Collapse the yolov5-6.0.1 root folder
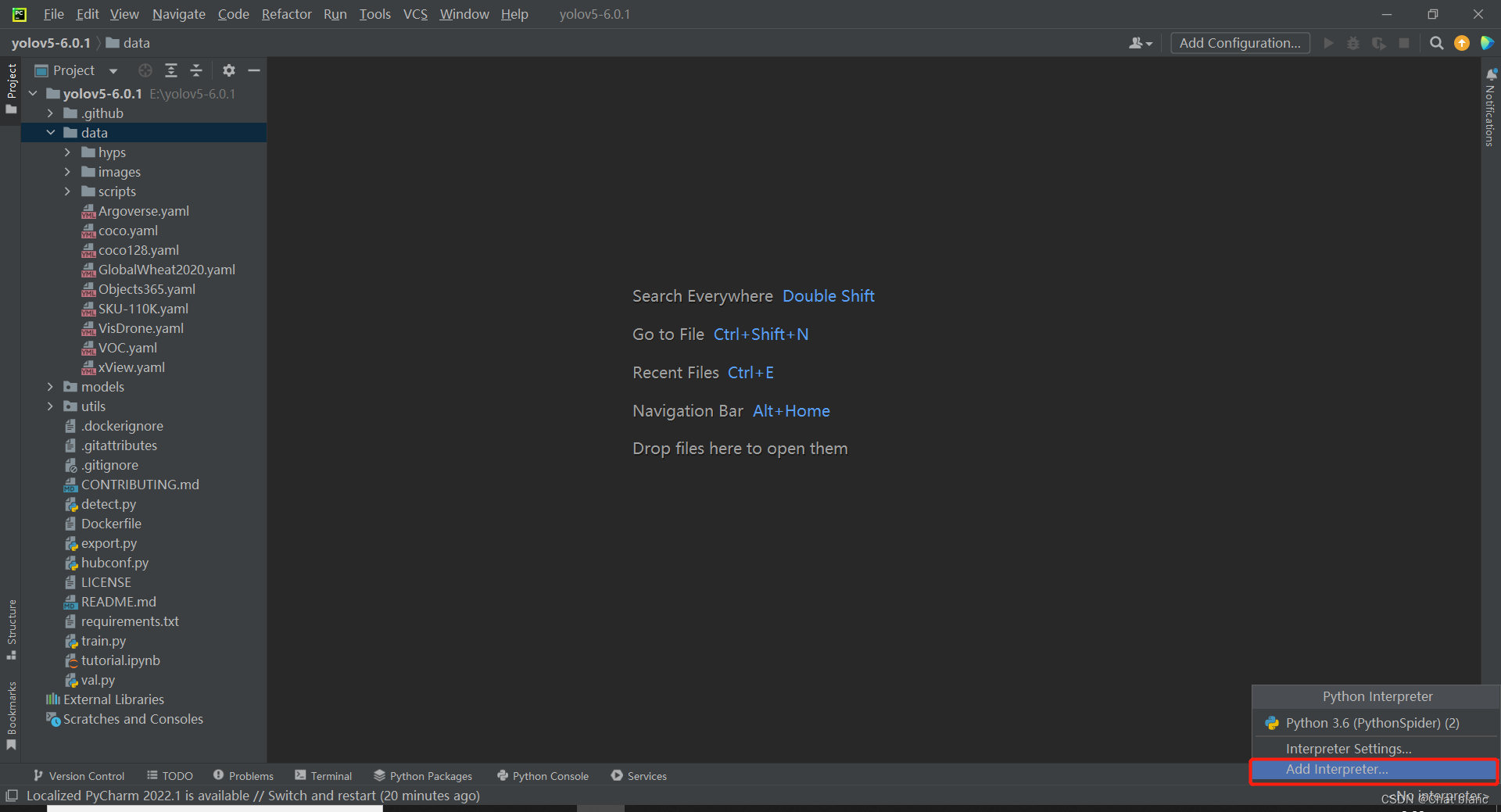Viewport: 1501px width, 812px height. 33,94
